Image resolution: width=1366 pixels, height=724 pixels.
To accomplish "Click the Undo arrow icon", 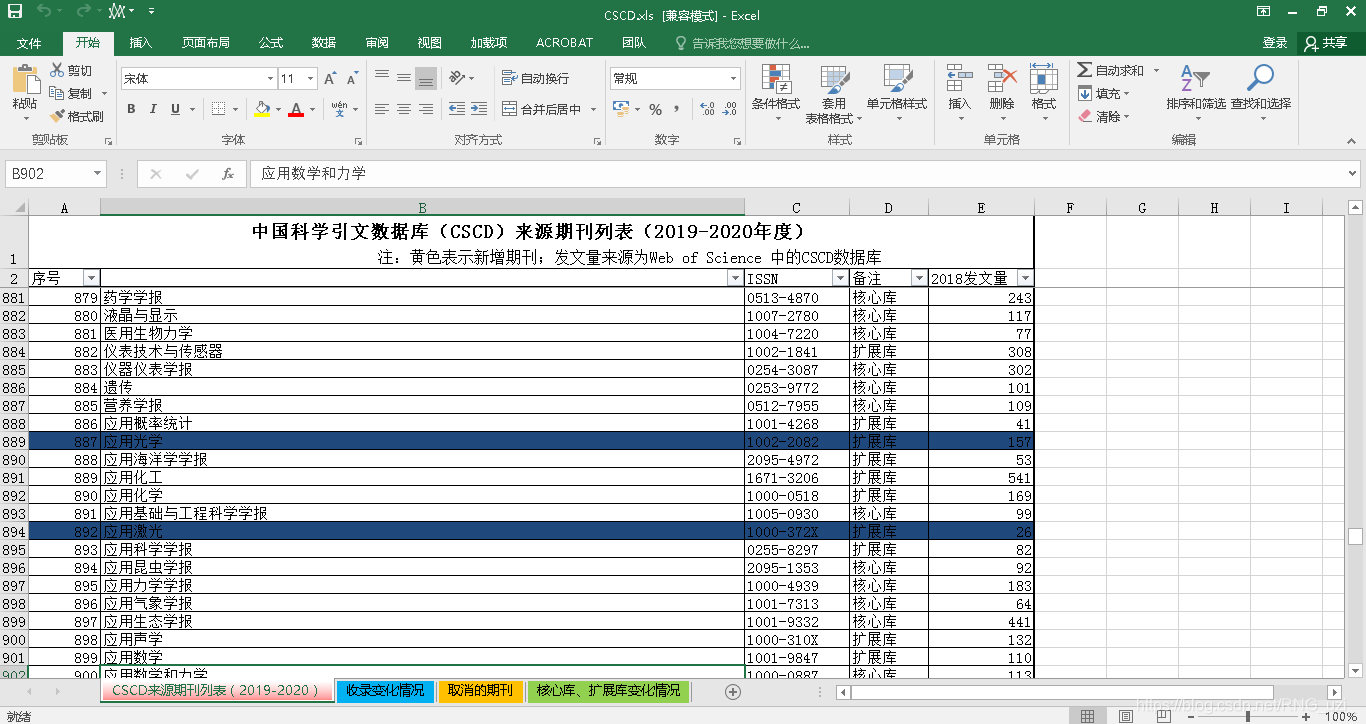I will (x=45, y=12).
